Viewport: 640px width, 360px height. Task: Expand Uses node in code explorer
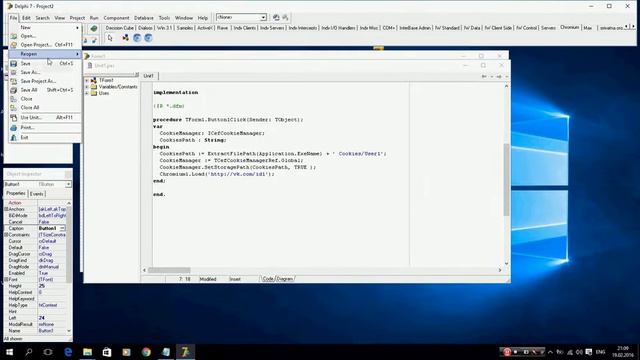[87, 93]
